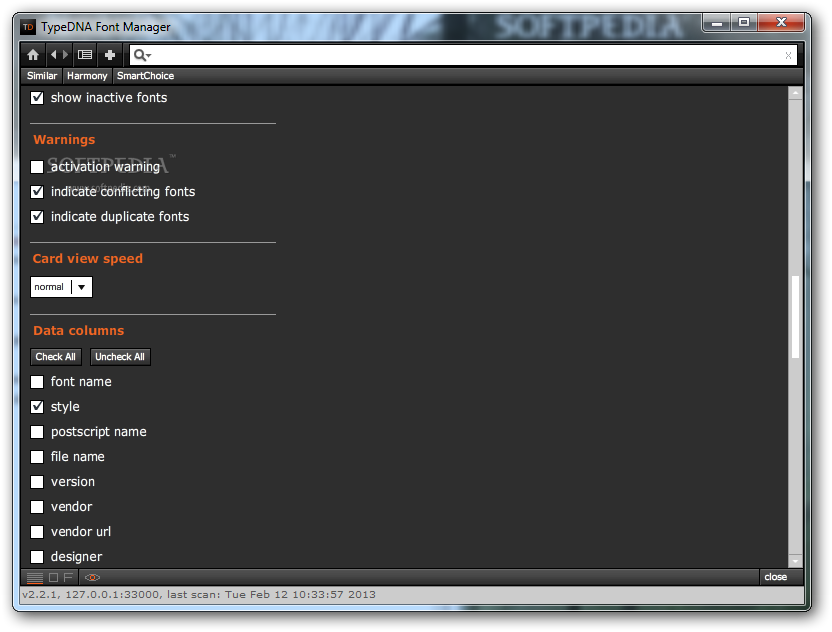The height and width of the screenshot is (632, 832).
Task: Disable indicate conflicting fonts
Action: [37, 192]
